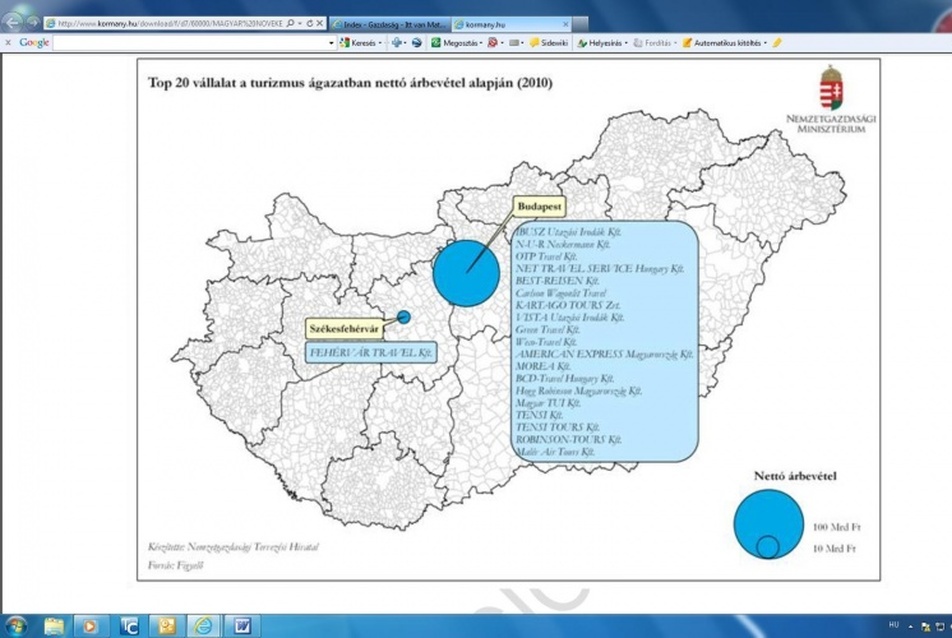Go forward with the browser Forward arrow
Image resolution: width=952 pixels, height=638 pixels.
coord(32,23)
